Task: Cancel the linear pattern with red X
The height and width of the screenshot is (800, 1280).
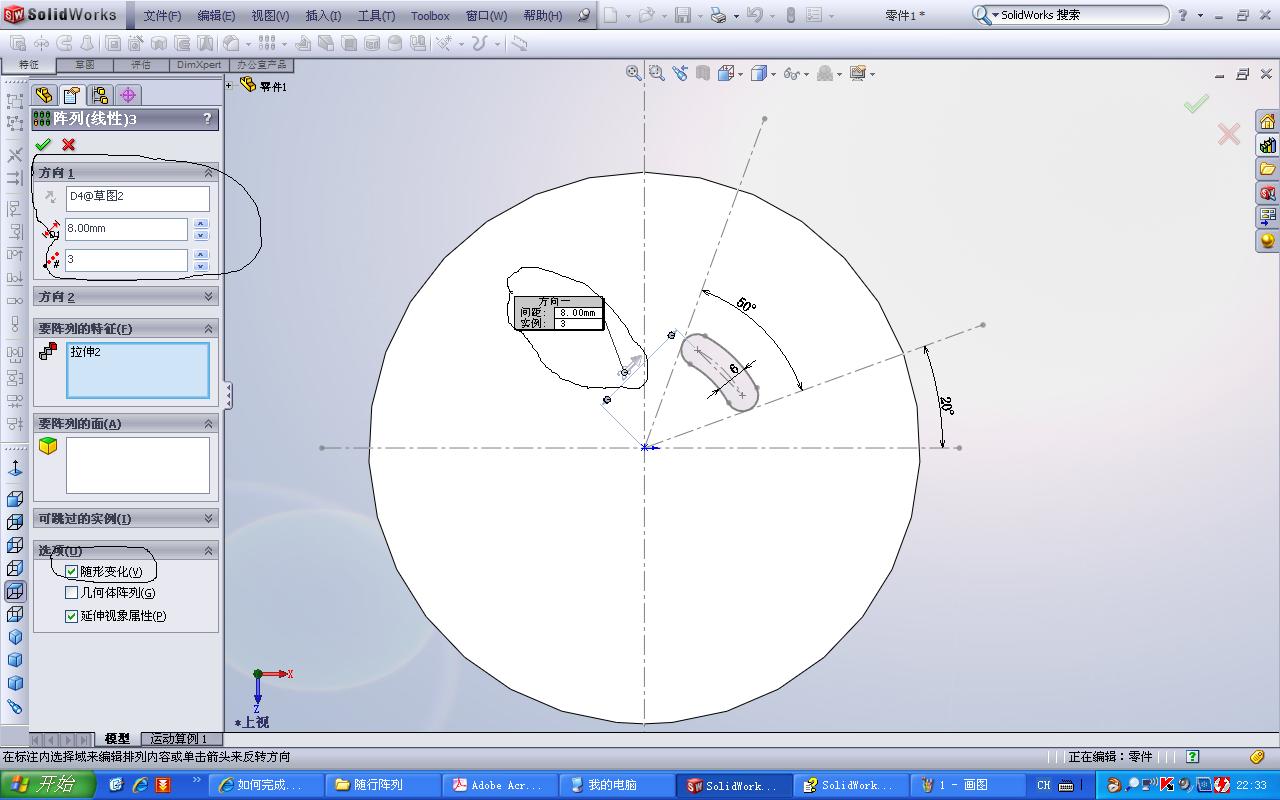Action: (x=68, y=144)
